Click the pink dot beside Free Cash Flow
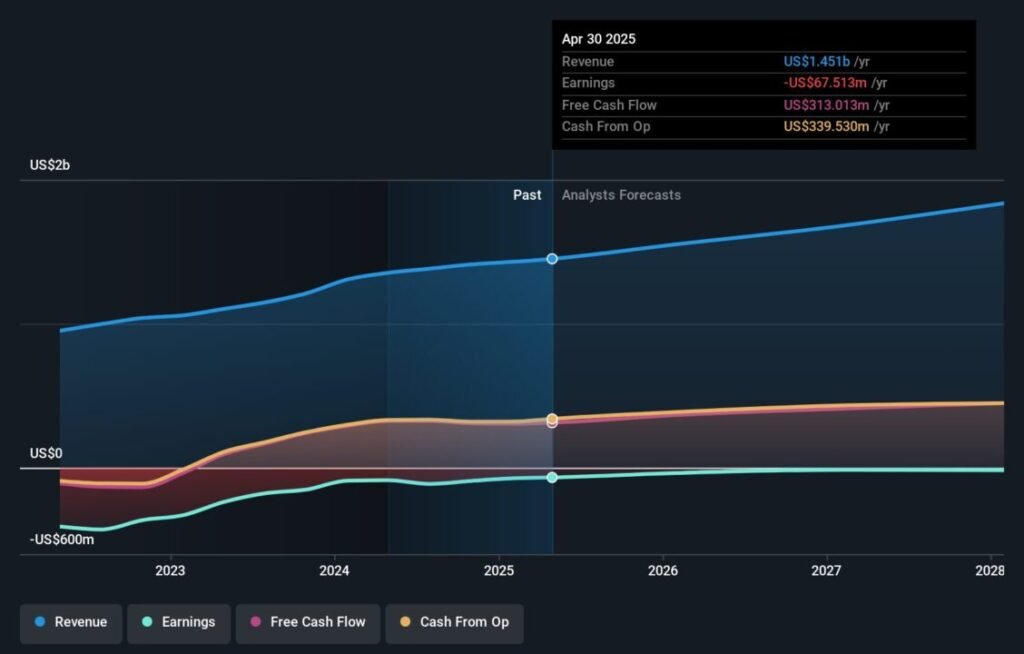This screenshot has width=1024, height=654. 256,622
